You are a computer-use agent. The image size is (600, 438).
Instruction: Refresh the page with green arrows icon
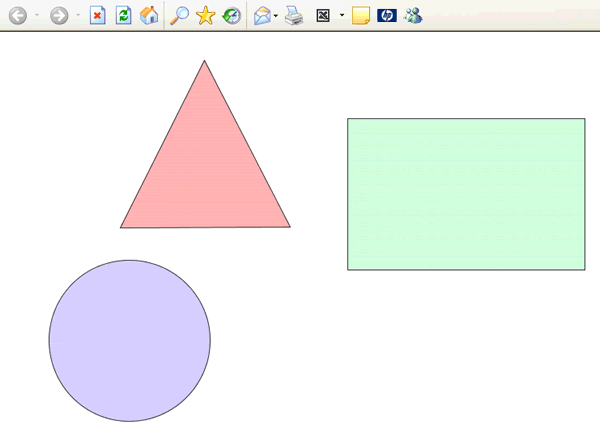tap(123, 15)
